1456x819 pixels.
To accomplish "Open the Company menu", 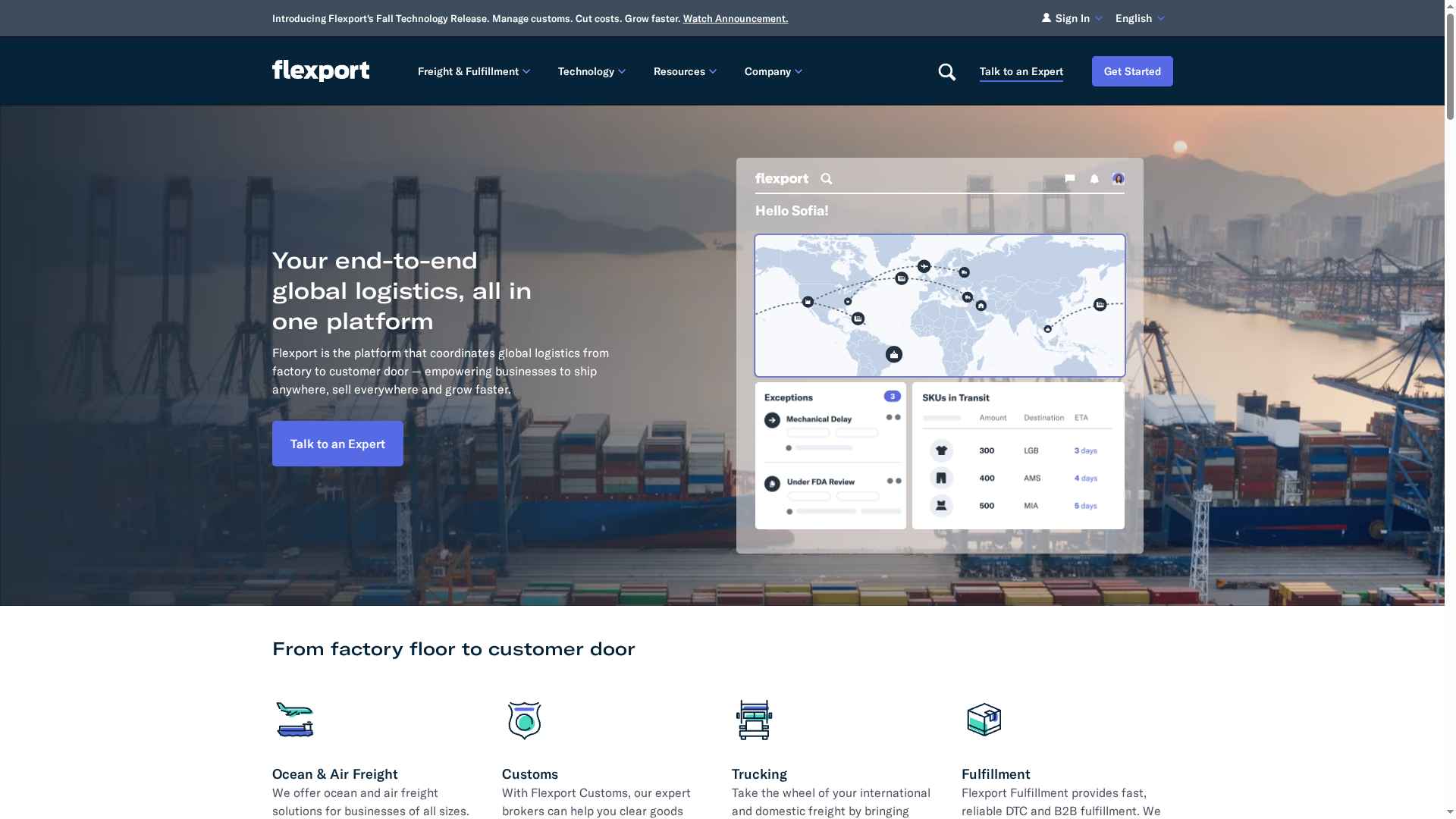I will 772,71.
